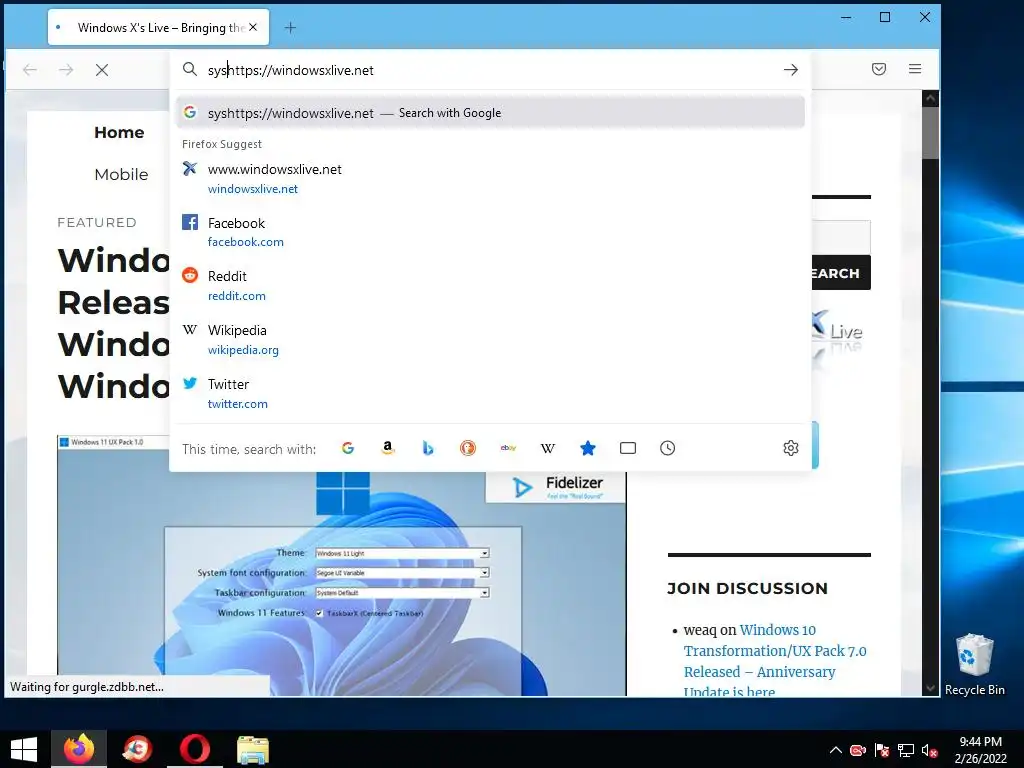Screen dimensions: 1024x768
Task: Open Opera browser from the taskbar
Action: pyautogui.click(x=195, y=748)
